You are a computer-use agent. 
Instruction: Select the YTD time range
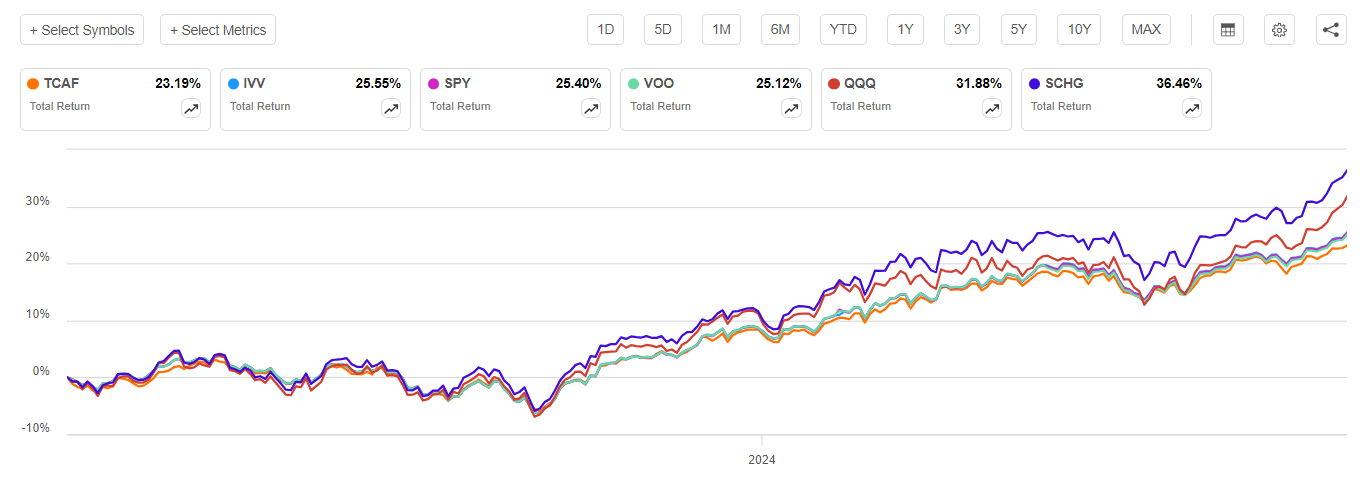[x=843, y=30]
